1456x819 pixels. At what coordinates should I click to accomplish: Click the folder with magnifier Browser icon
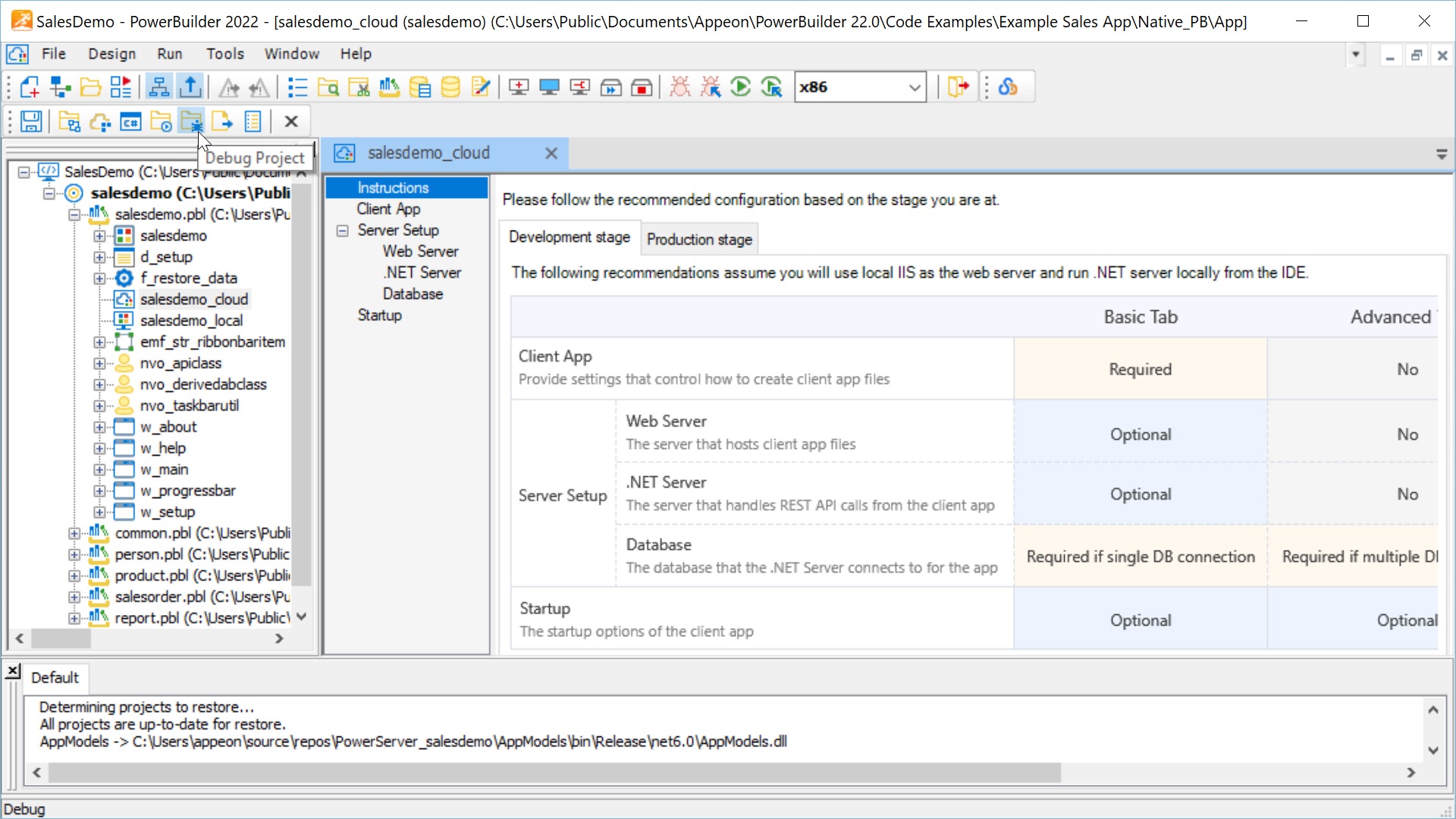point(328,87)
